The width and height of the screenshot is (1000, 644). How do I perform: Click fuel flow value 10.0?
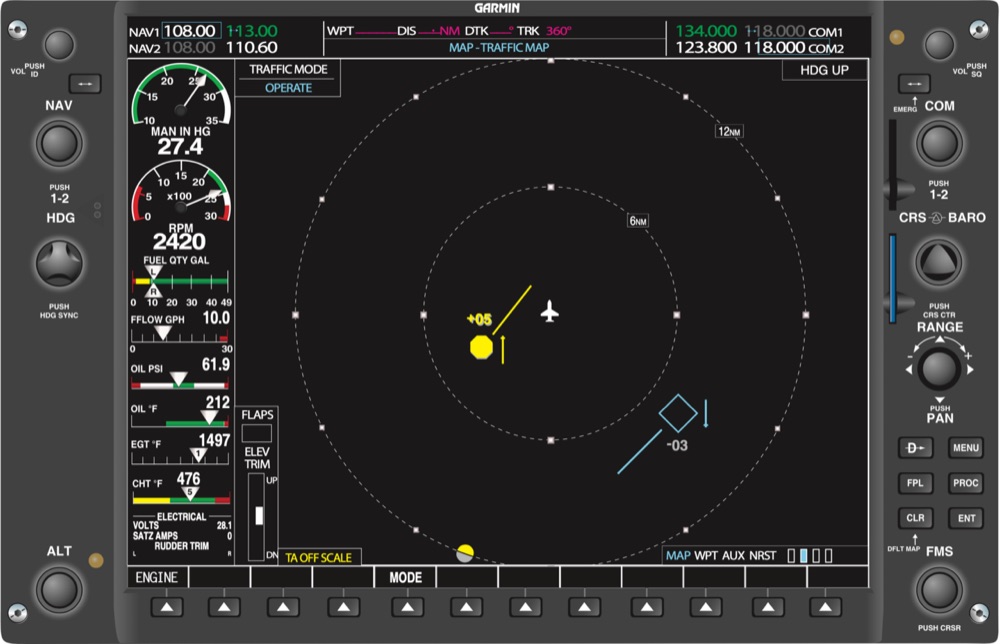click(x=216, y=318)
